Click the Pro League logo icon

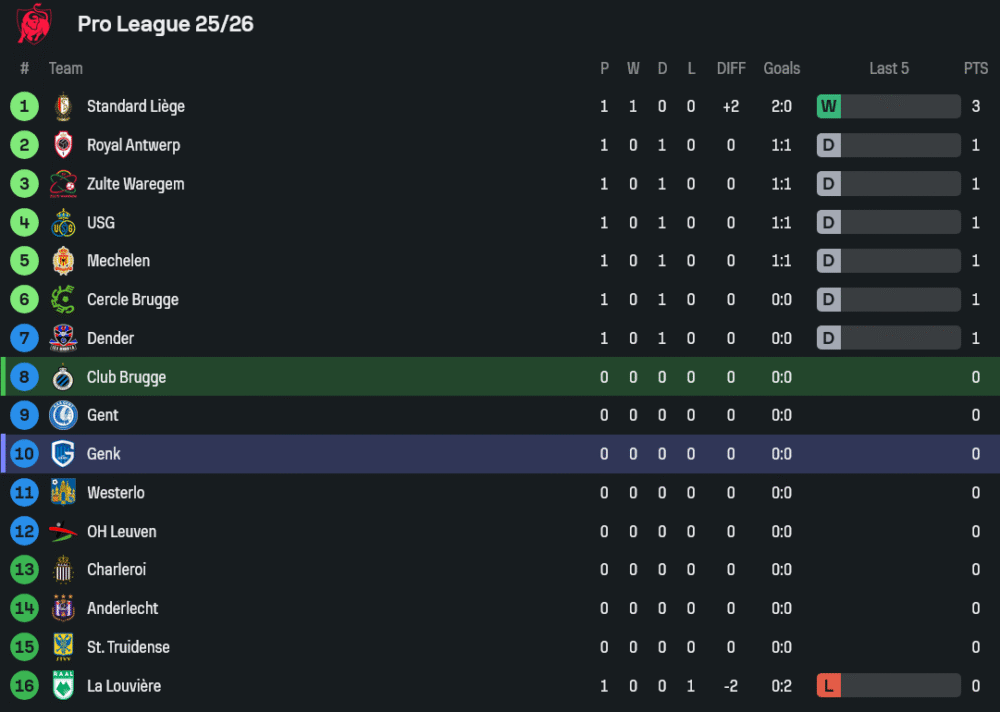(34, 23)
